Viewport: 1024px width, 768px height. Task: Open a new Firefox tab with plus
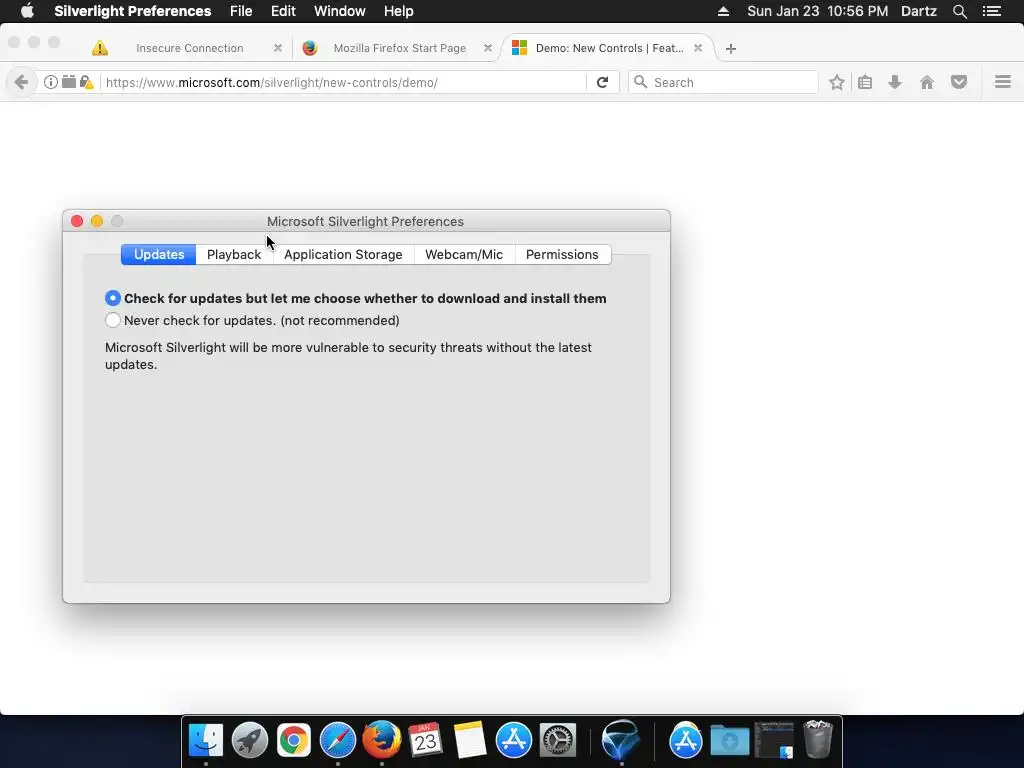click(x=731, y=49)
